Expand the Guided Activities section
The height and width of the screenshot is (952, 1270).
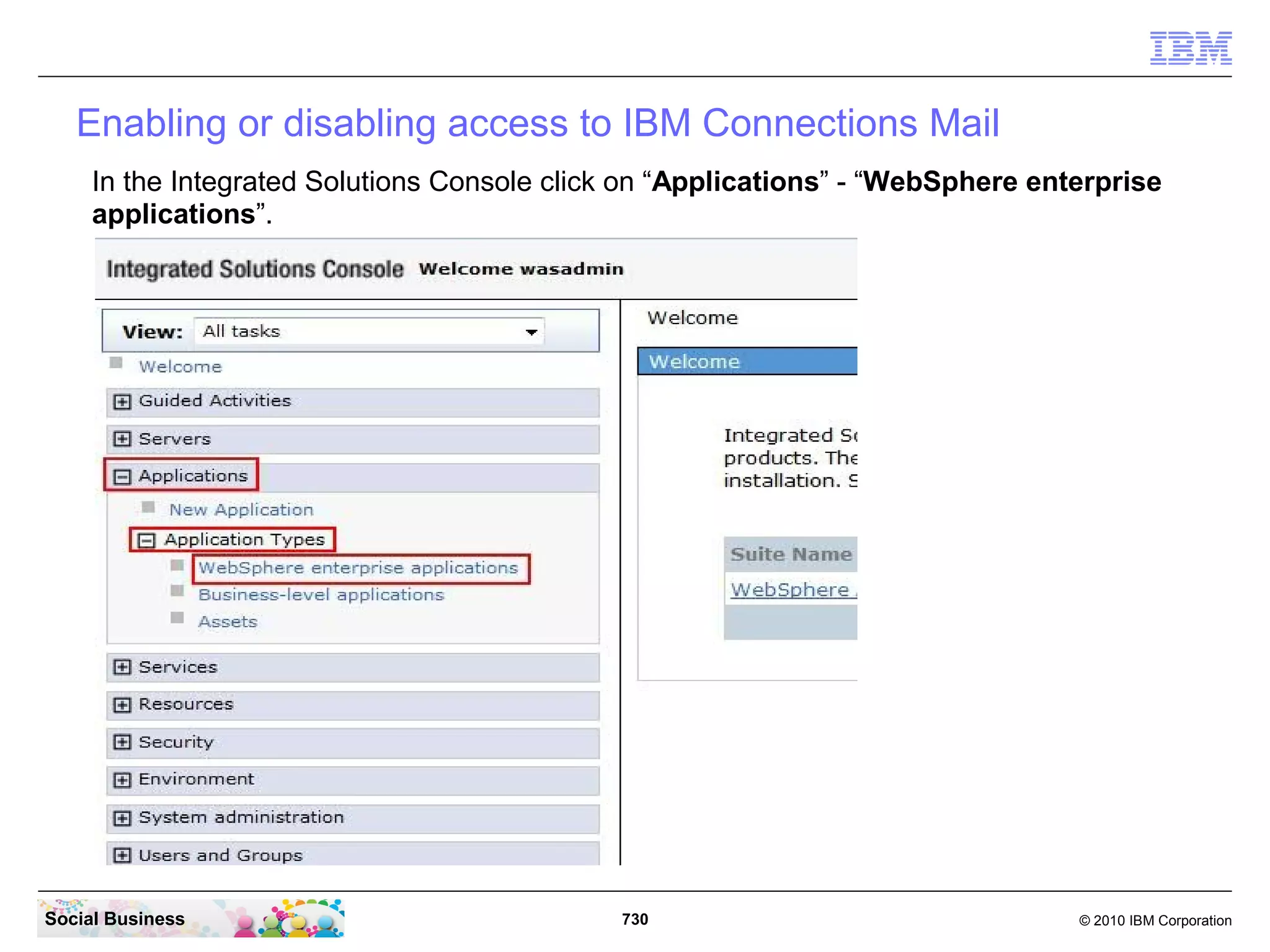[x=122, y=402]
